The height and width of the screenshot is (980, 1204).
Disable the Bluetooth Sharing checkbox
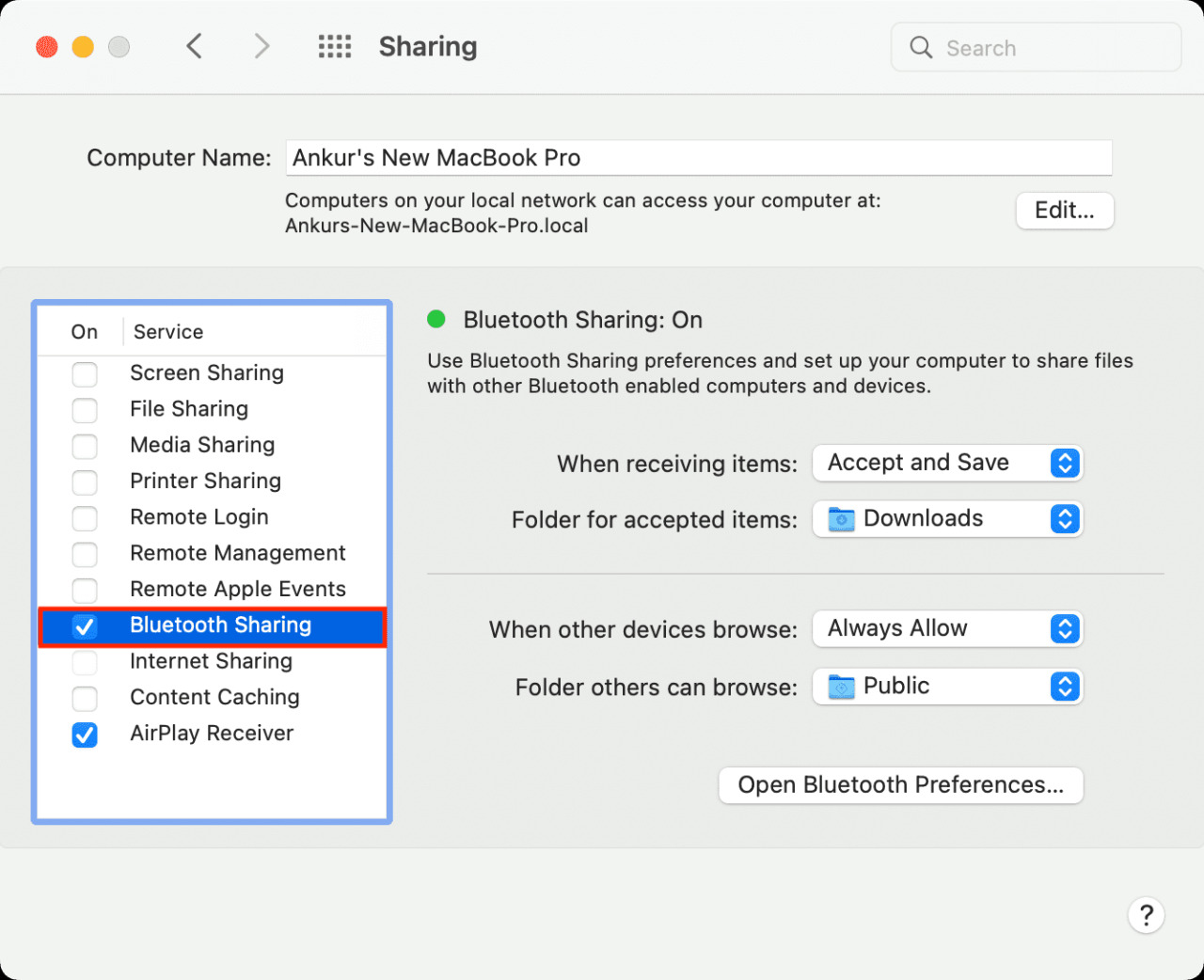pos(85,626)
